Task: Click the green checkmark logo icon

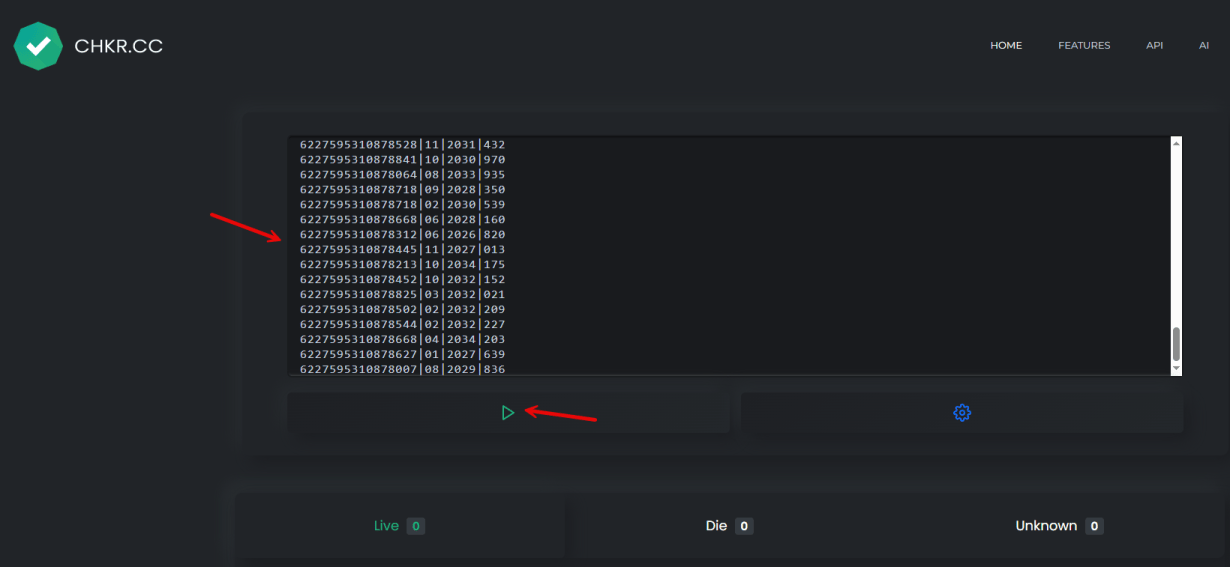Action: [38, 46]
